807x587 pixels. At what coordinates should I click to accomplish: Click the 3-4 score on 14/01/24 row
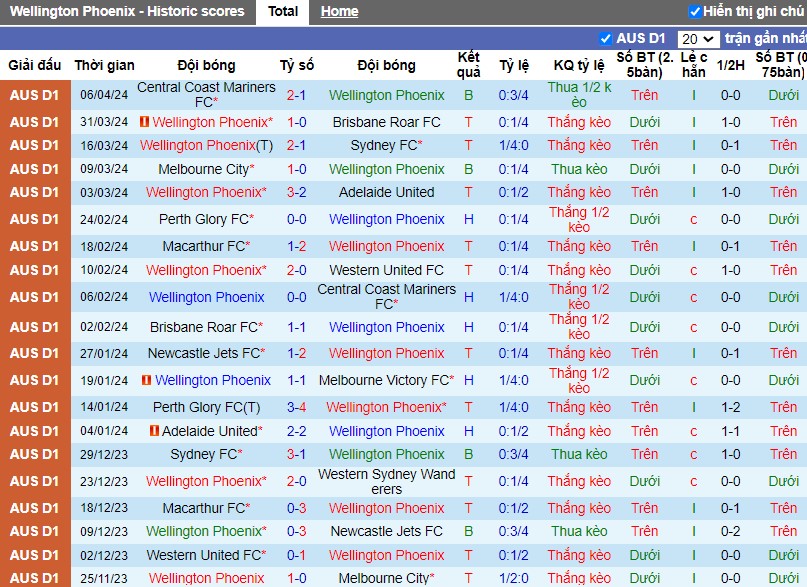pos(296,407)
